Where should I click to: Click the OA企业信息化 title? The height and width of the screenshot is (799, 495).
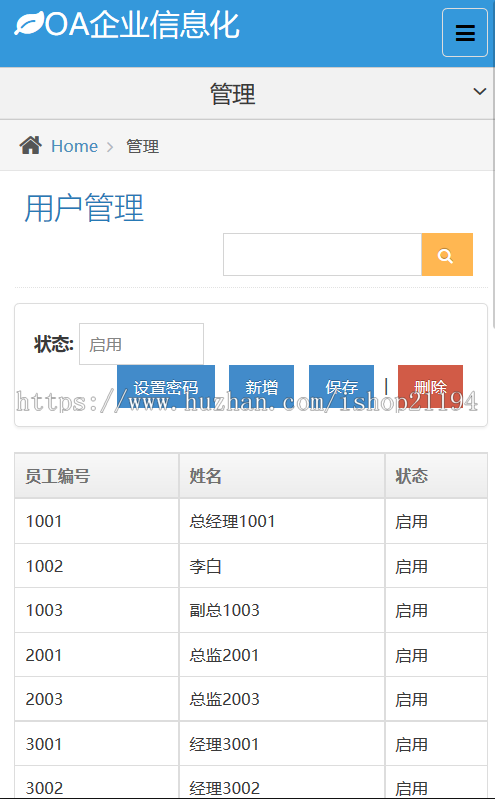pos(142,24)
